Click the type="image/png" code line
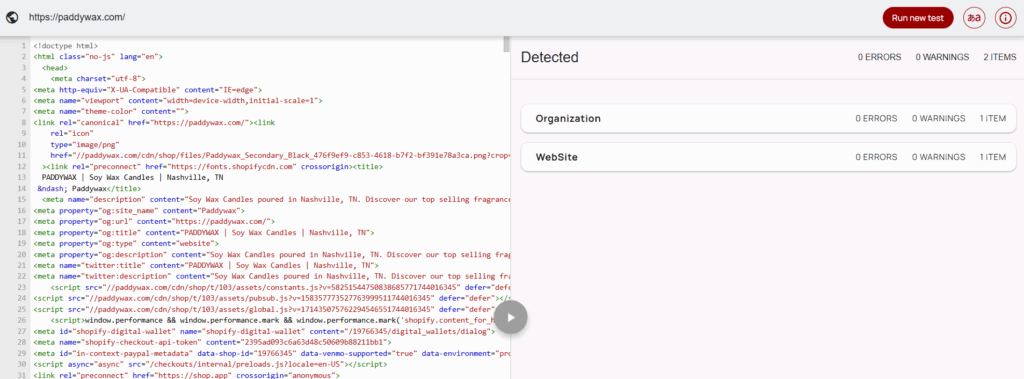 85,144
